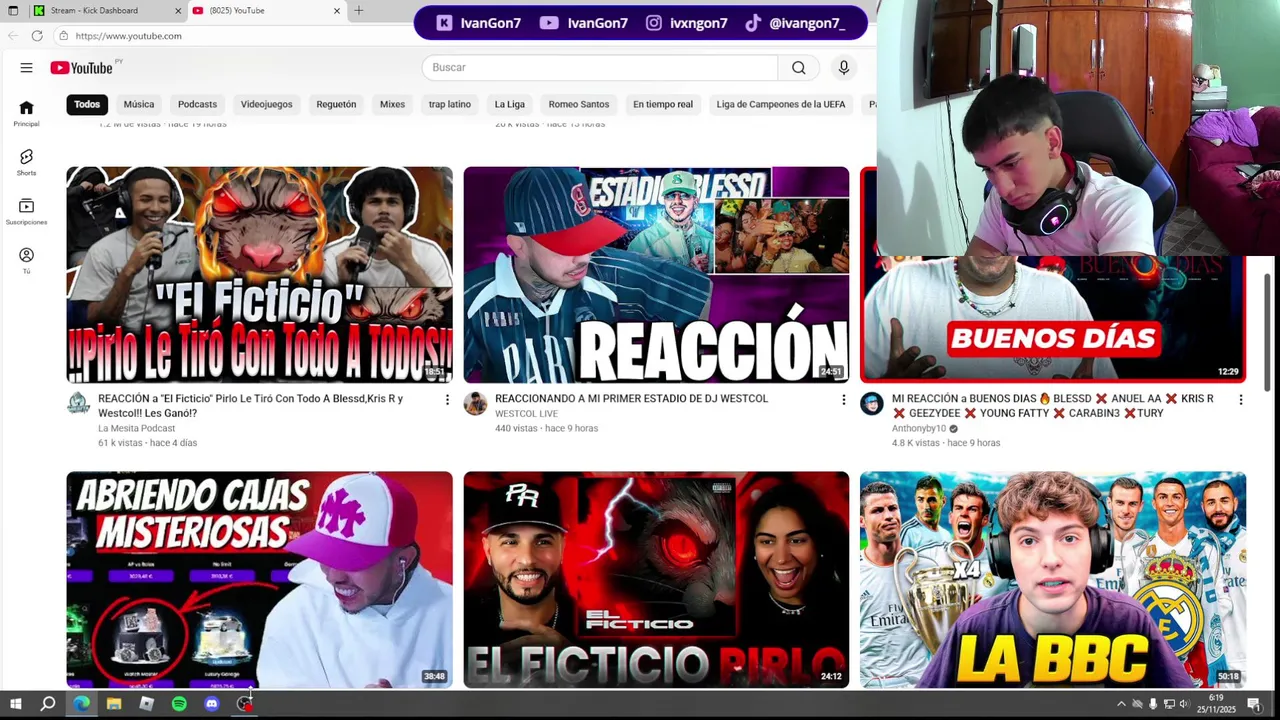Click the page vertical scrollbar thumb
The width and height of the screenshot is (1280, 720).
point(1268,332)
